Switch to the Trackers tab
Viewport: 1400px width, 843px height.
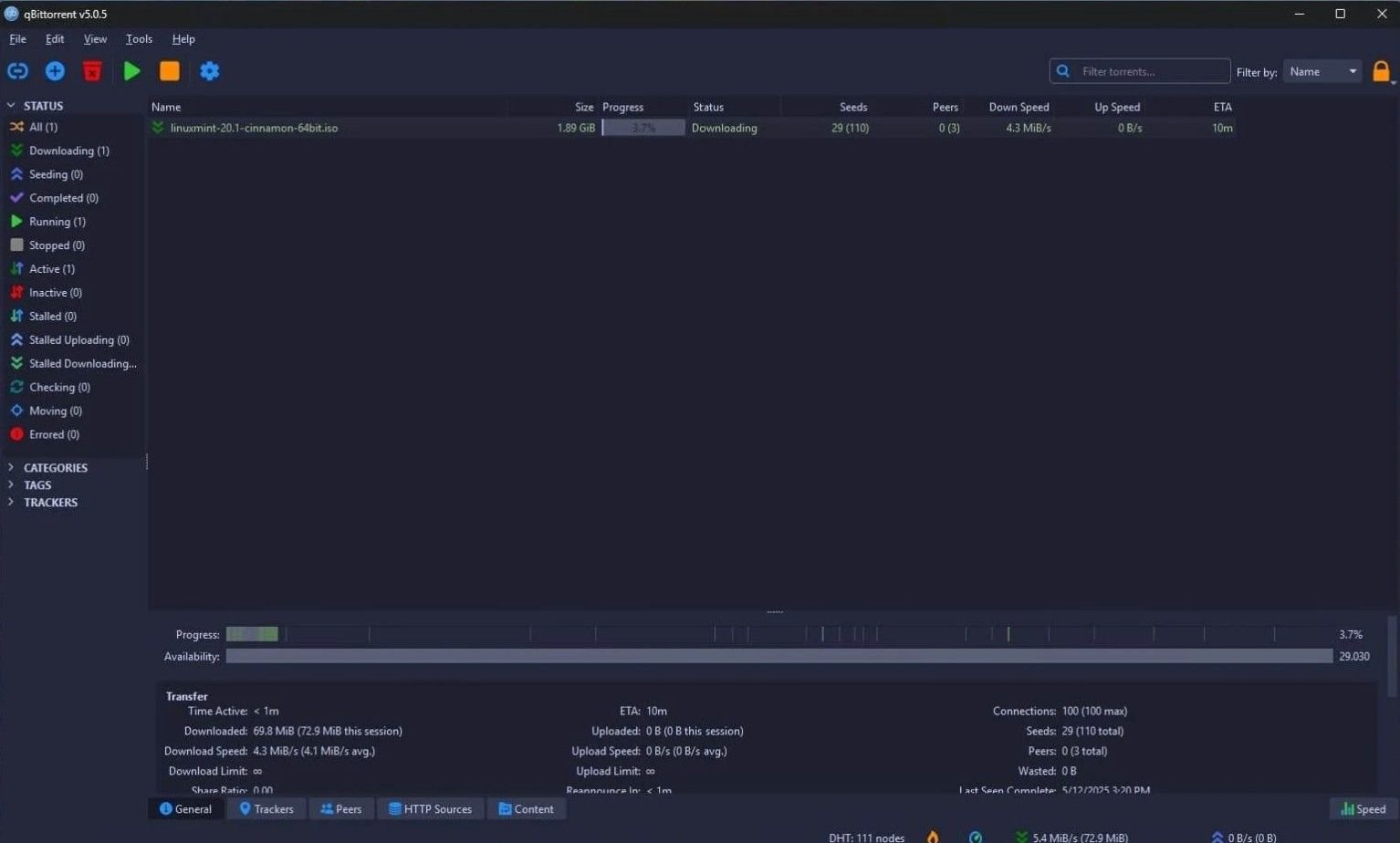coord(266,809)
